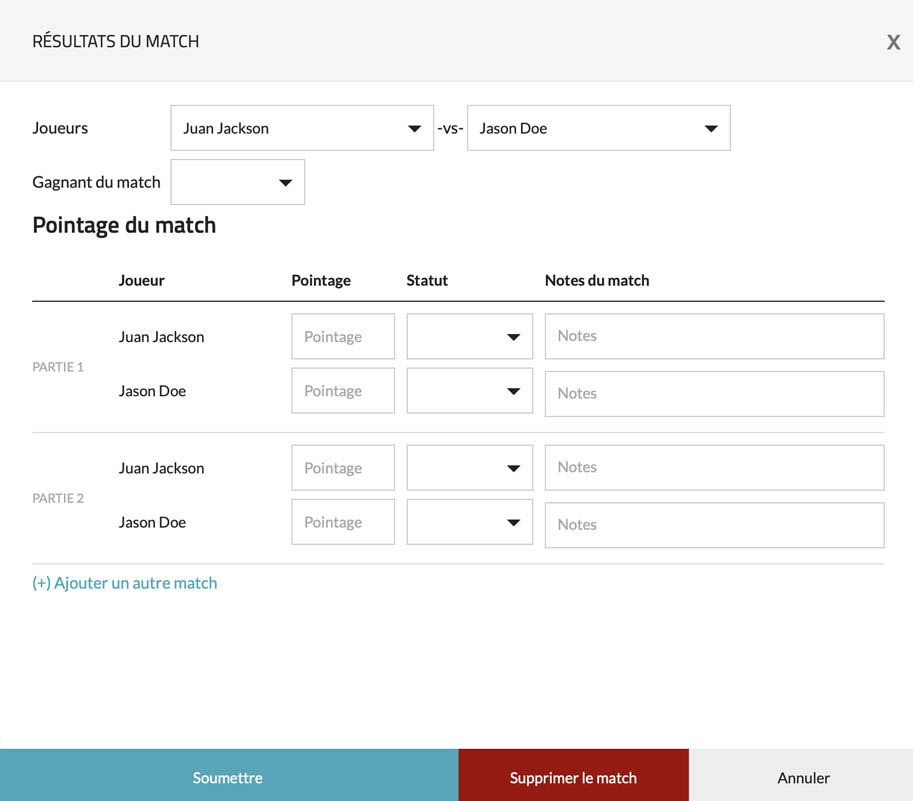Open Statut dropdown for Juan Jackson Partie 1
Viewport: 913px width, 801px height.
(x=469, y=337)
